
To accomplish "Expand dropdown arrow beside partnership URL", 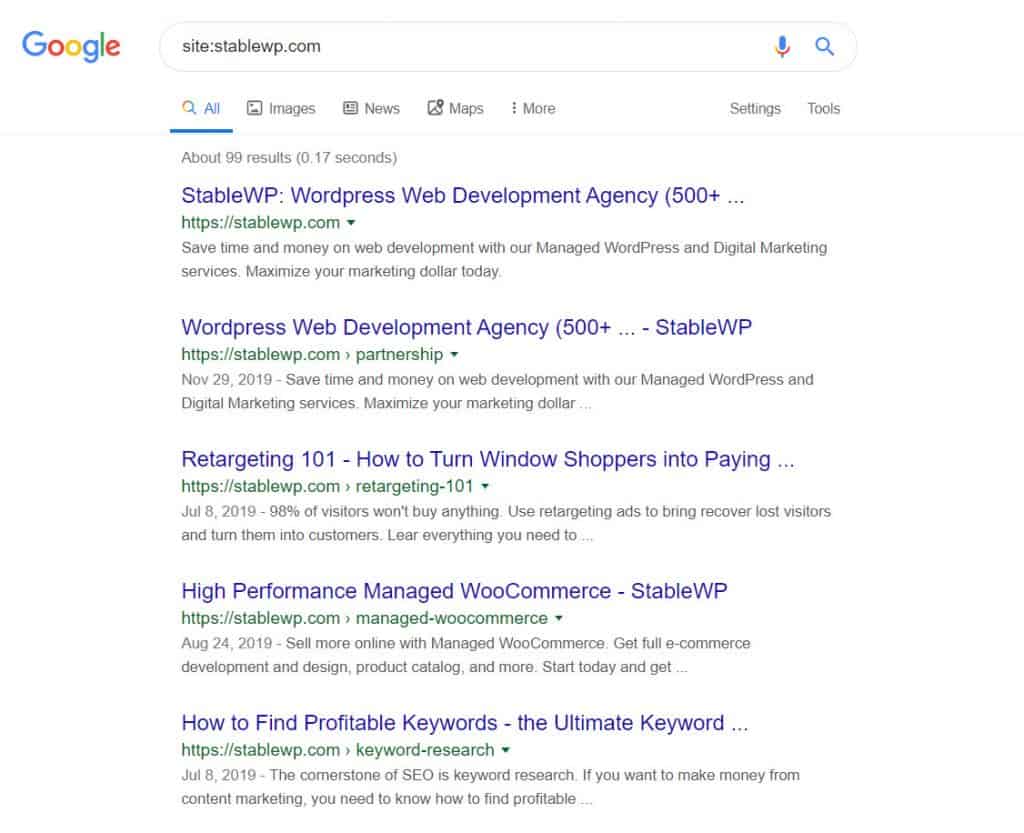I will (455, 354).
